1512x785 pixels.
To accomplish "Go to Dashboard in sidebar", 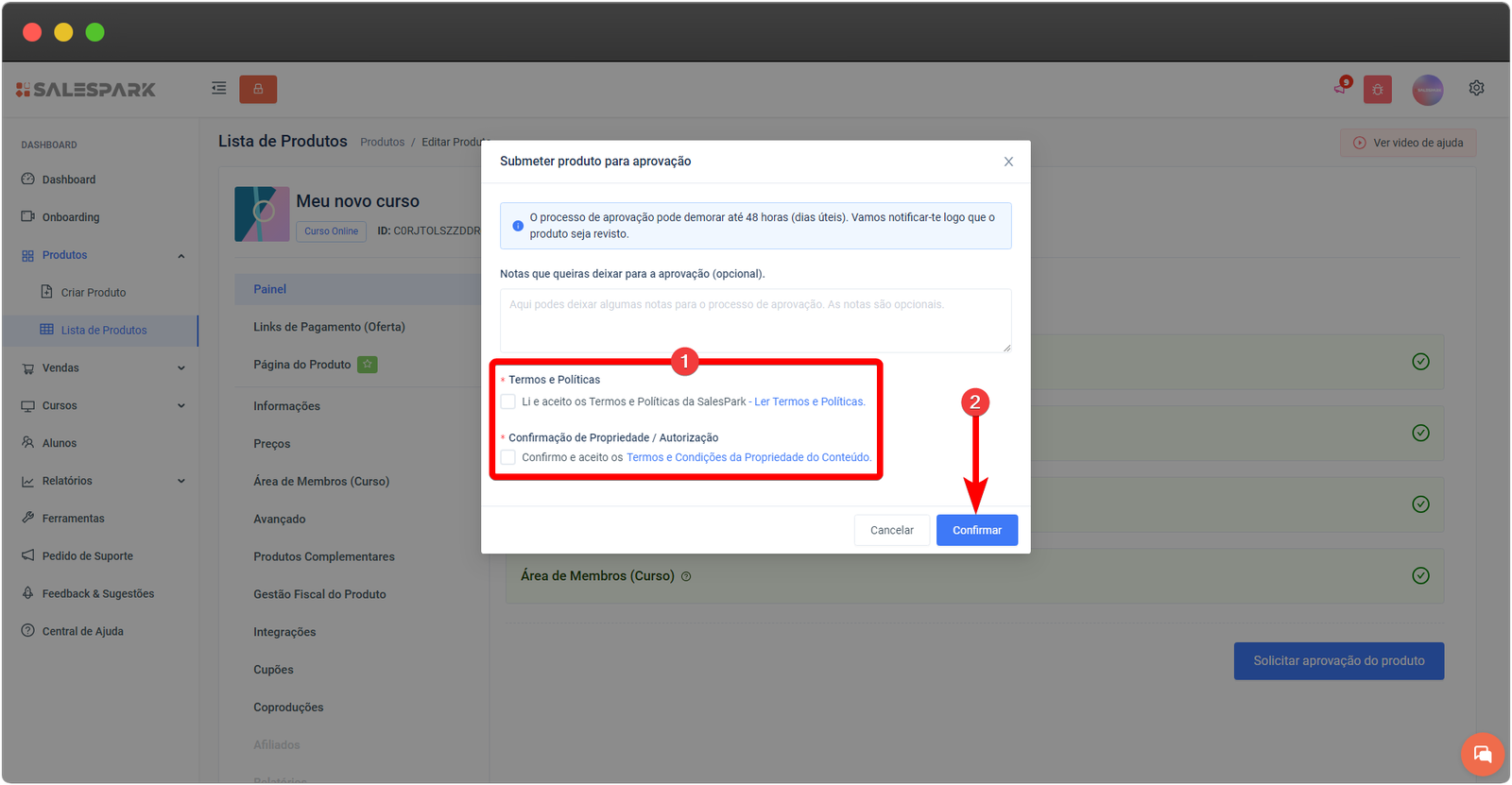I will [68, 179].
